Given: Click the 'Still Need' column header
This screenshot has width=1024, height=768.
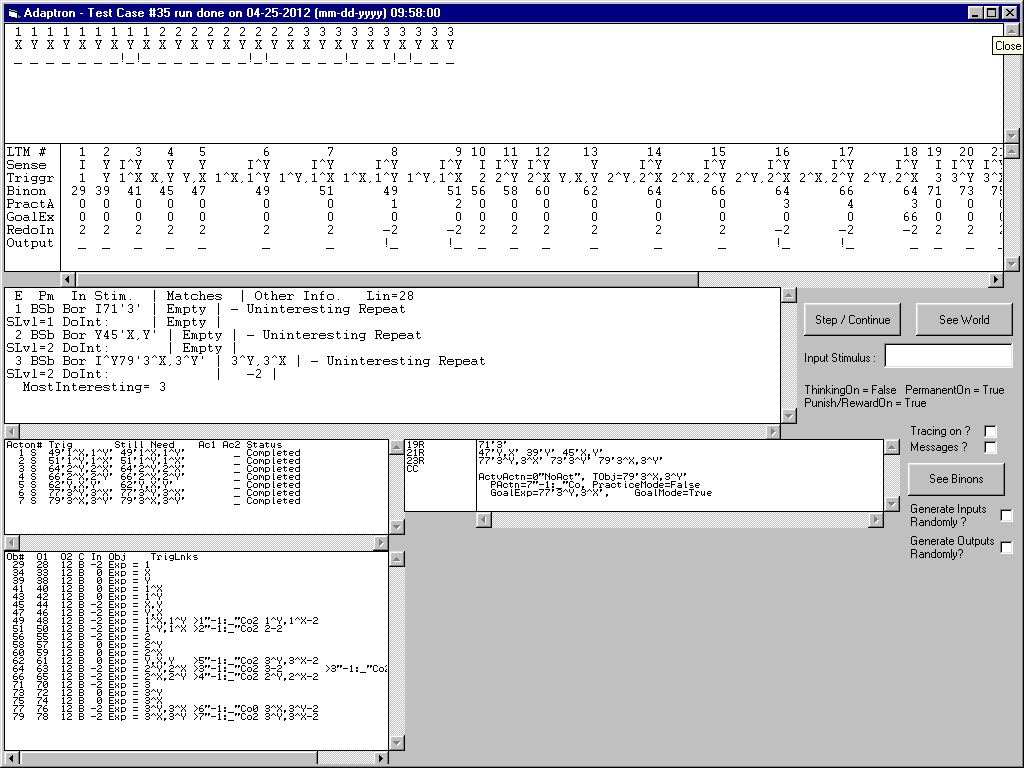Looking at the screenshot, I should (x=144, y=445).
